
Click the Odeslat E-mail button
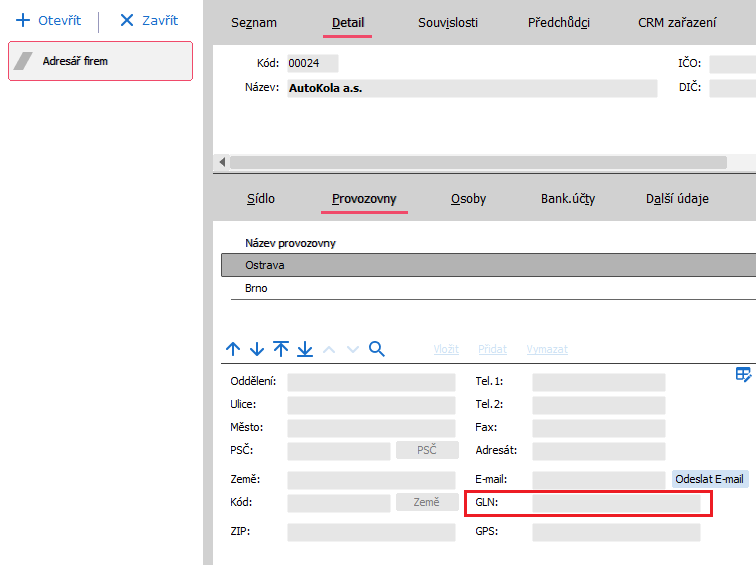[x=710, y=479]
